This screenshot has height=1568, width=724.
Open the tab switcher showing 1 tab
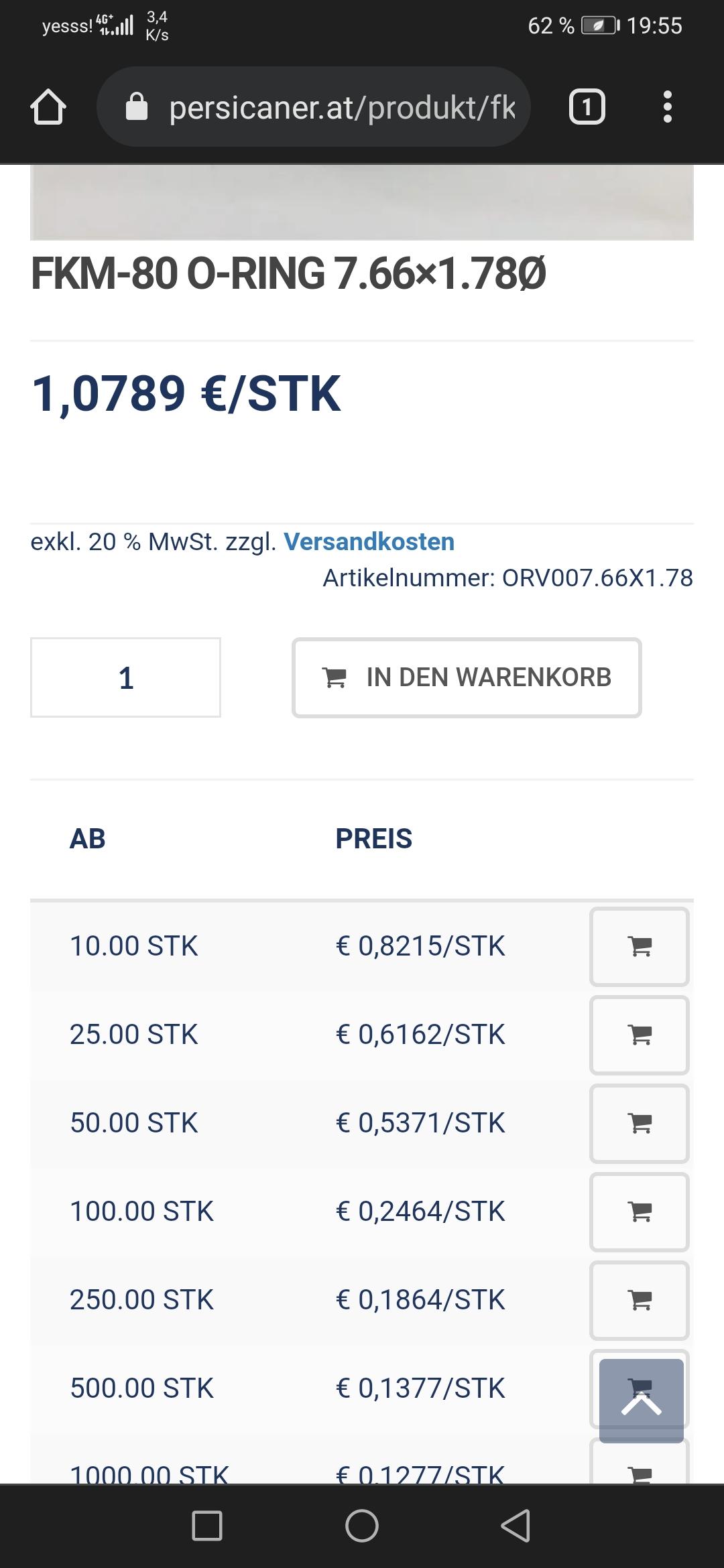[587, 107]
